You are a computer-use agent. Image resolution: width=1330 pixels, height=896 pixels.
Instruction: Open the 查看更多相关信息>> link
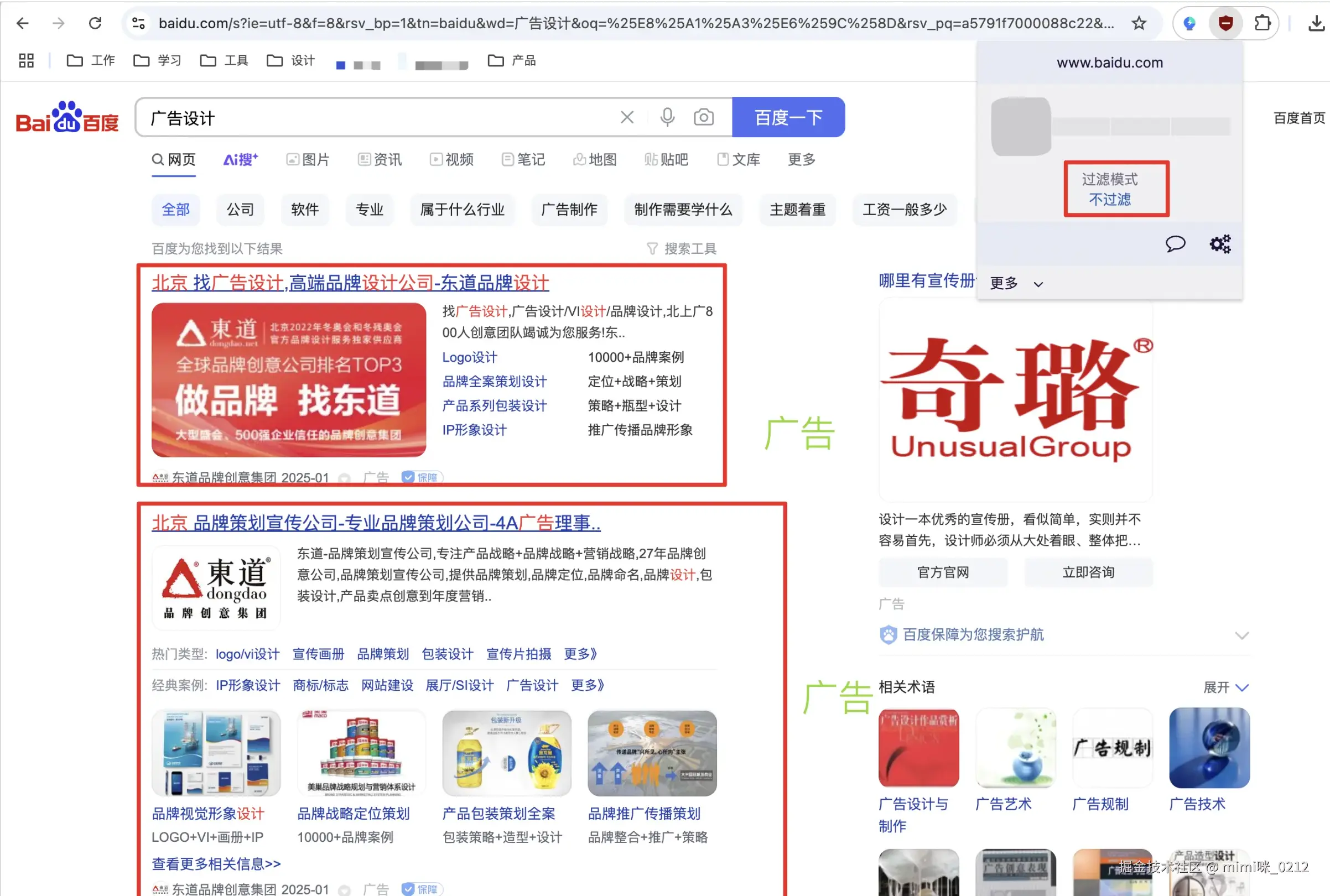216,863
